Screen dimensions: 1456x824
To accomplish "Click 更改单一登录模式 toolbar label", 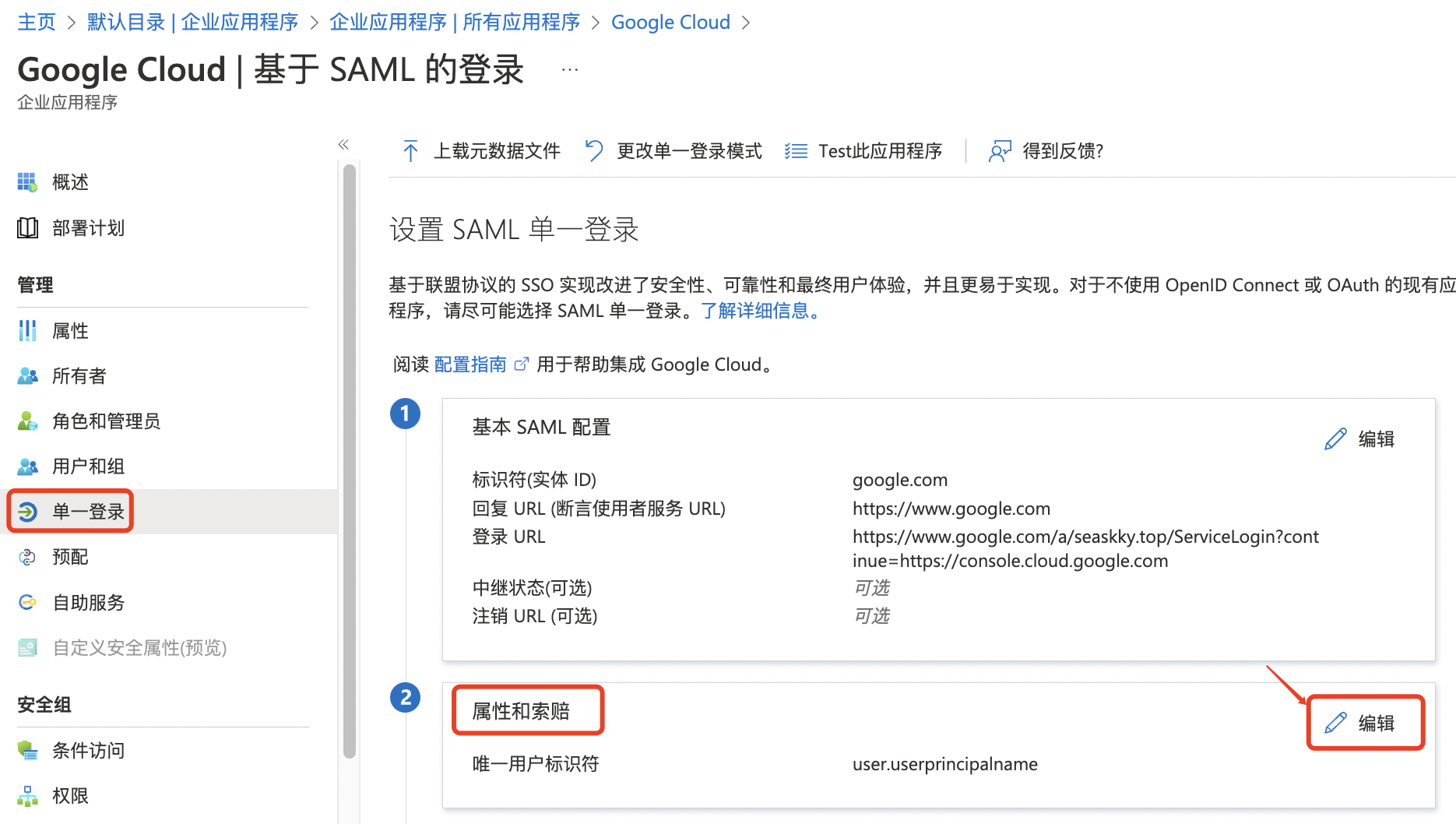I will [x=689, y=151].
